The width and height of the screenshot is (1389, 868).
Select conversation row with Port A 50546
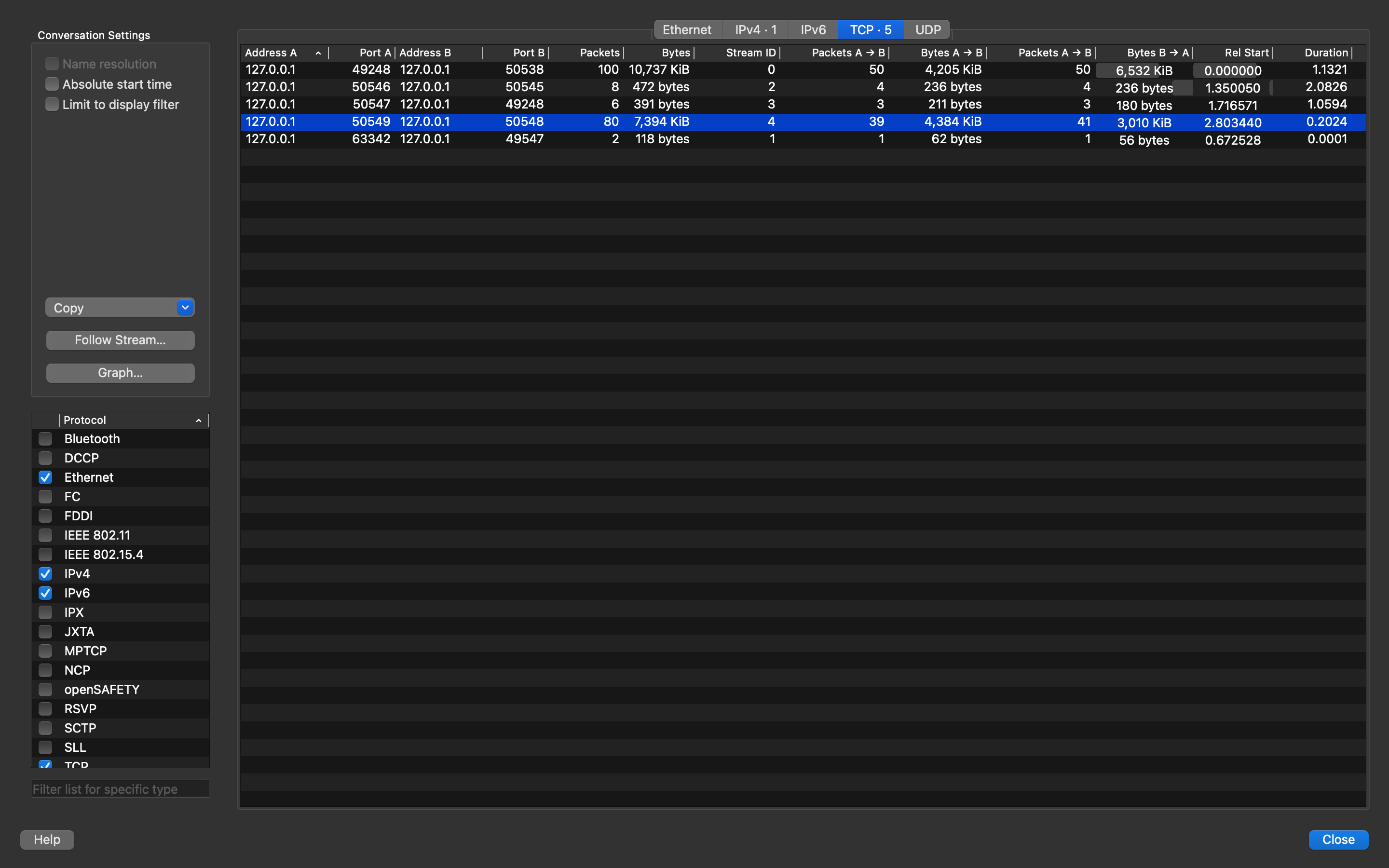click(x=803, y=87)
